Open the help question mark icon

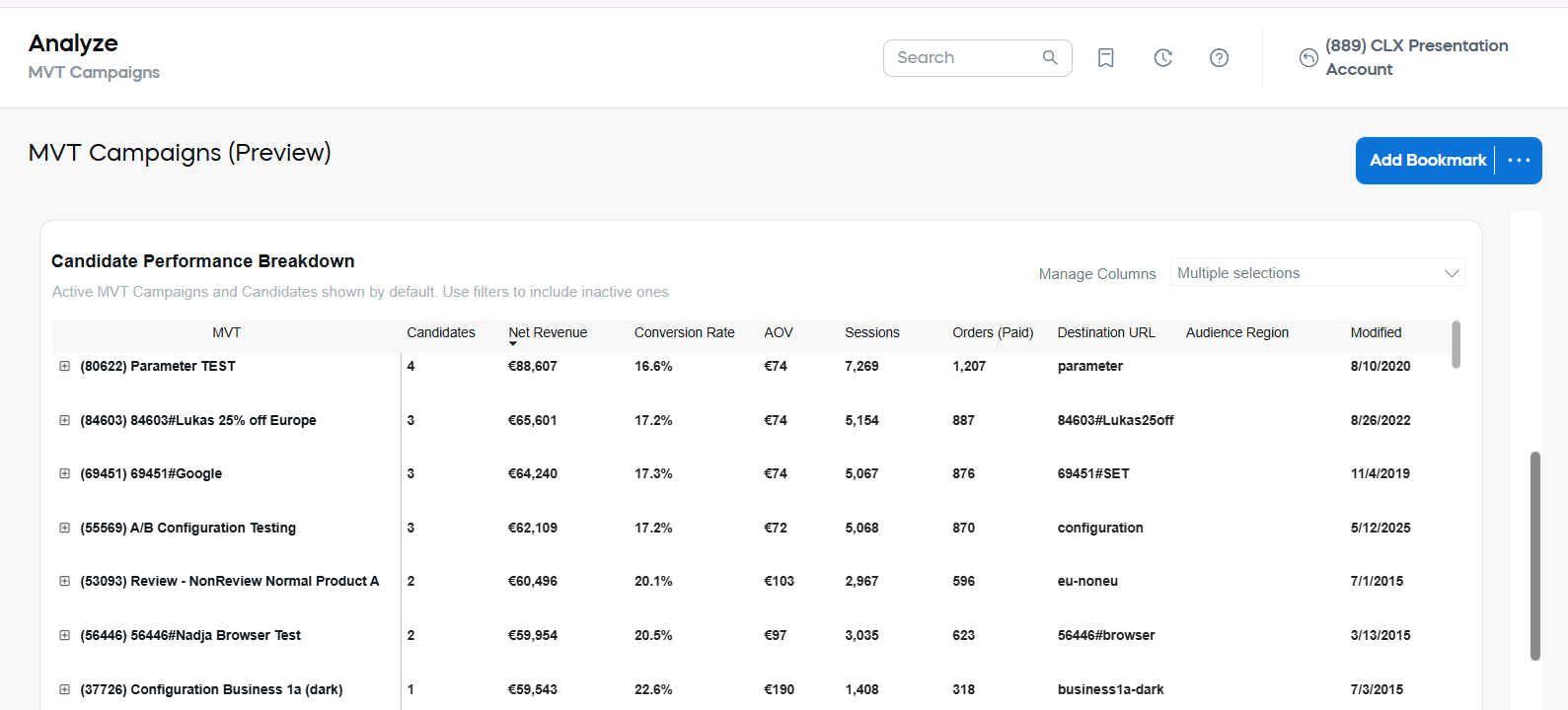click(1220, 58)
